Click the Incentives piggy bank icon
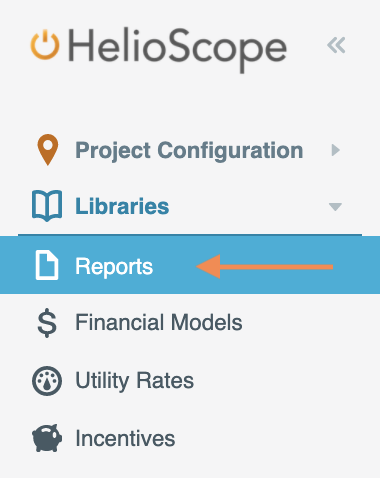 point(47,438)
